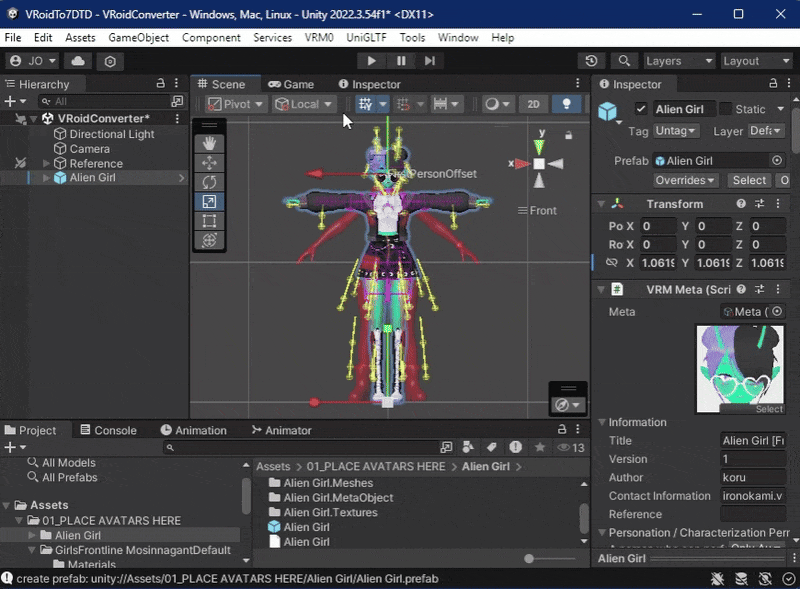Switch to the Console tab
This screenshot has width=800, height=589.
(109, 430)
